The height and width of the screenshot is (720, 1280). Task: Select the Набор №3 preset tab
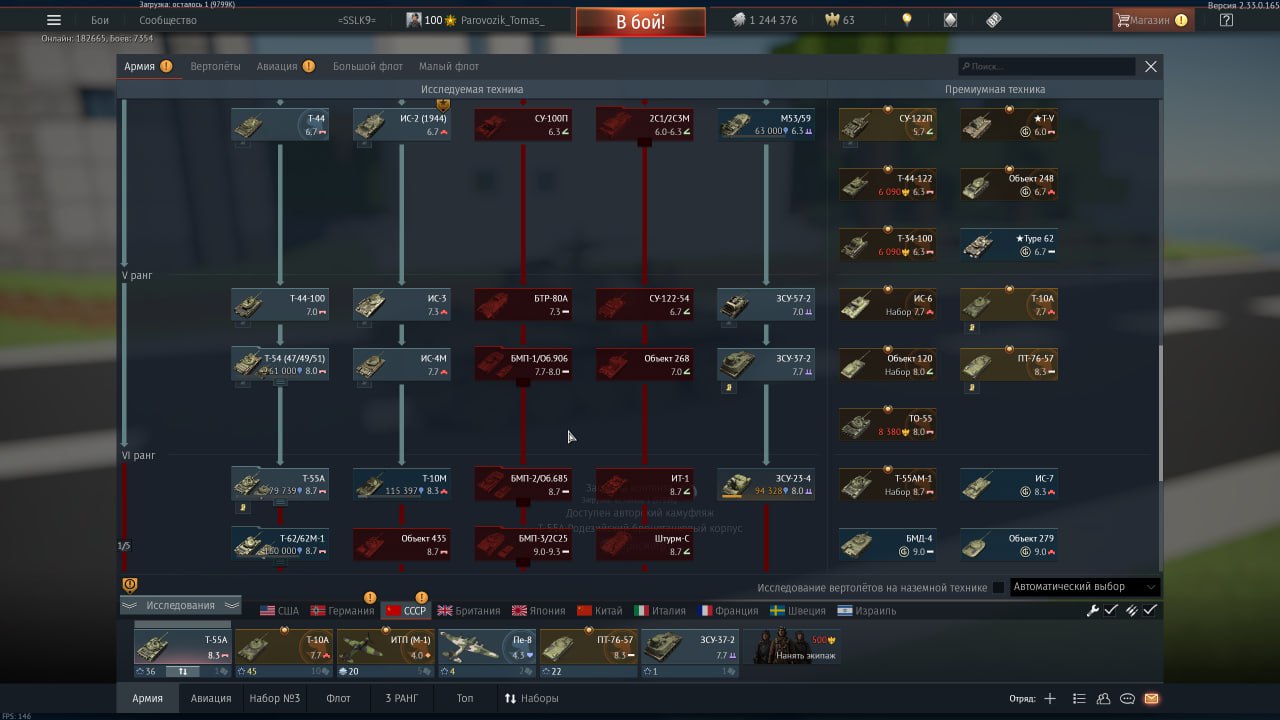[275, 698]
